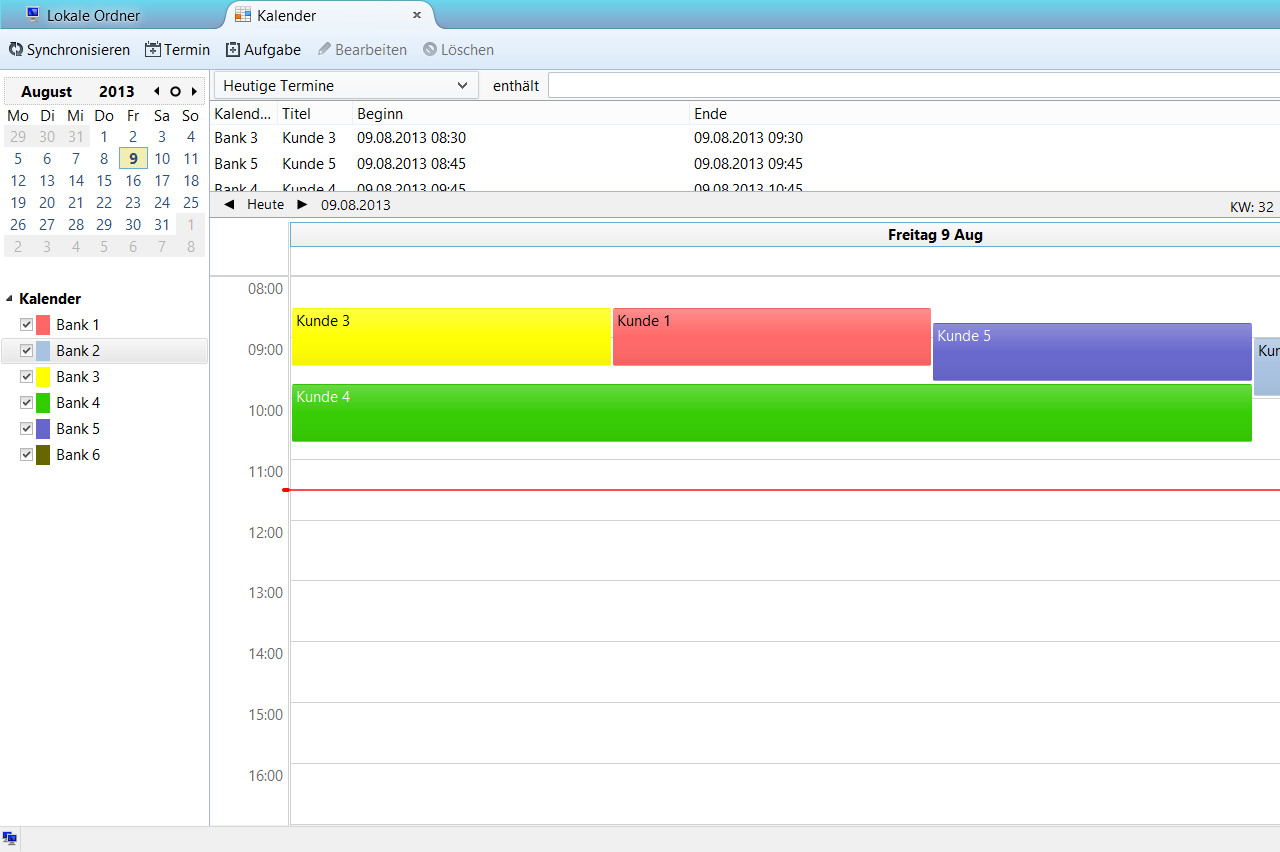Click end time 09.08.2013 09:30
The height and width of the screenshot is (852, 1280).
[748, 138]
